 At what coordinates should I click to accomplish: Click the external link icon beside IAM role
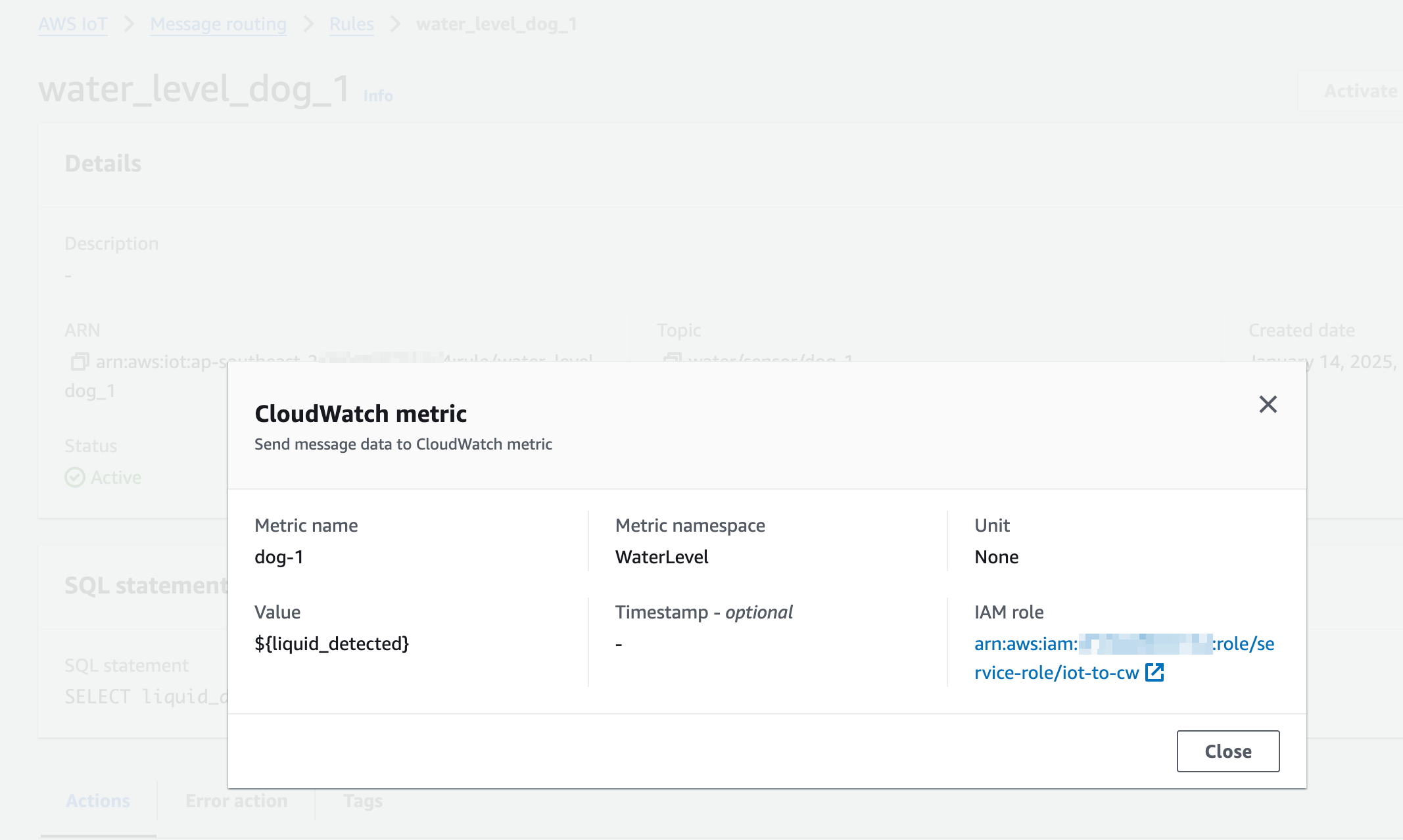[1154, 672]
